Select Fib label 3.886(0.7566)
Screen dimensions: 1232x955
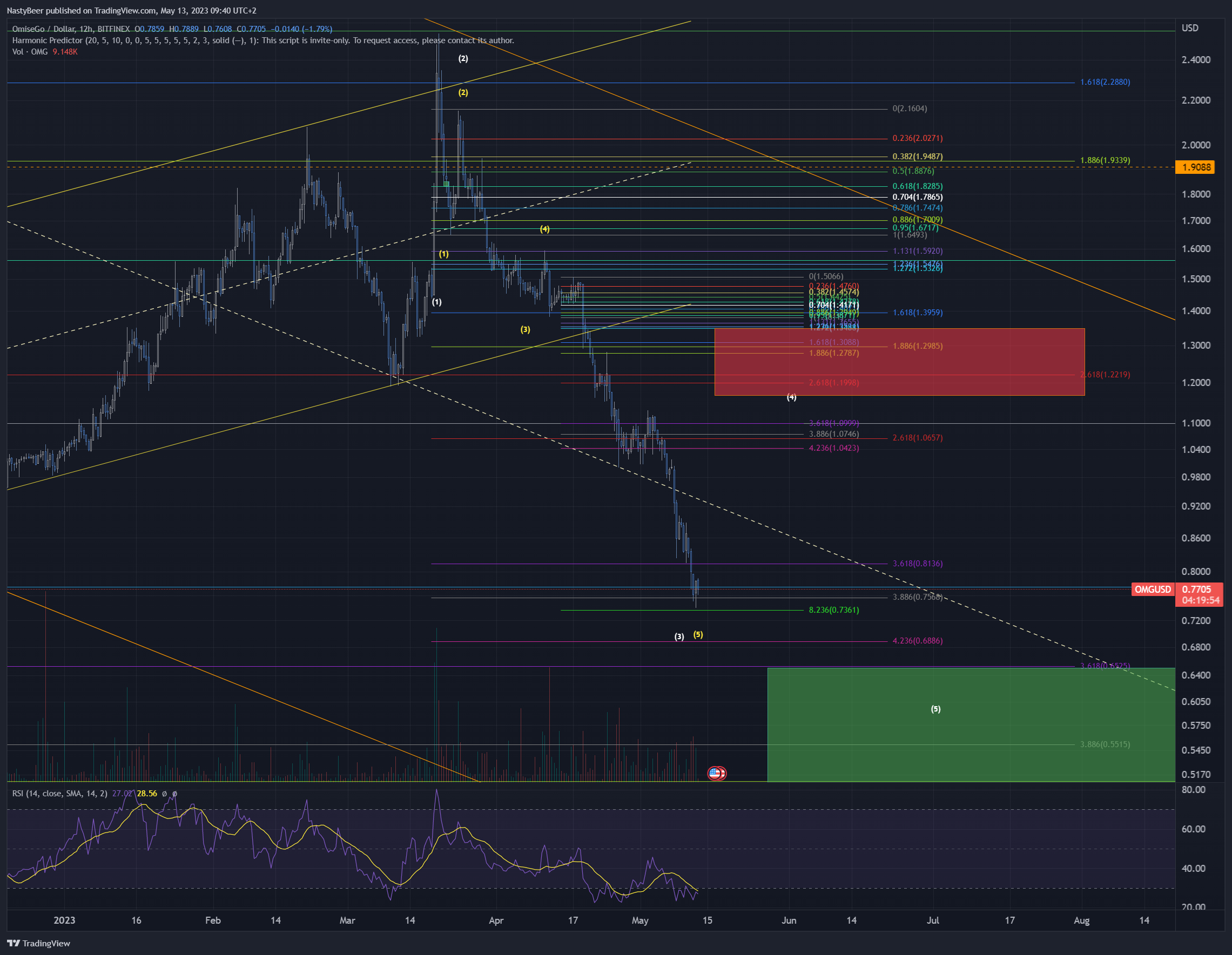point(917,597)
